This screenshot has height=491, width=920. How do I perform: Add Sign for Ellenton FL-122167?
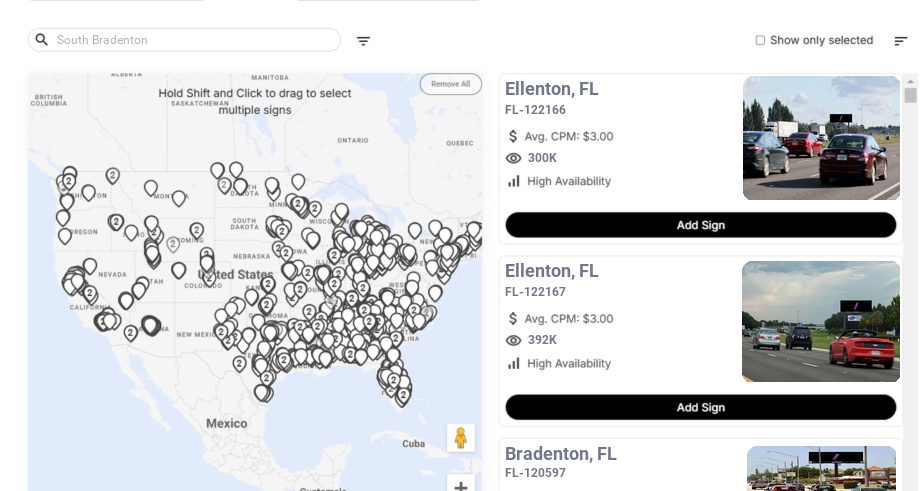pyautogui.click(x=700, y=407)
